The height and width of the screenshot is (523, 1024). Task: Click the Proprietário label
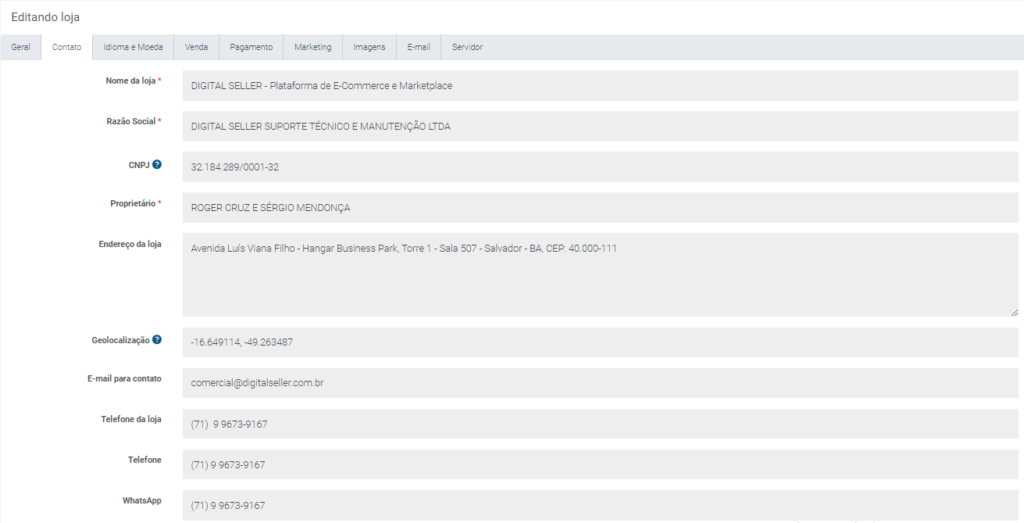(133, 204)
